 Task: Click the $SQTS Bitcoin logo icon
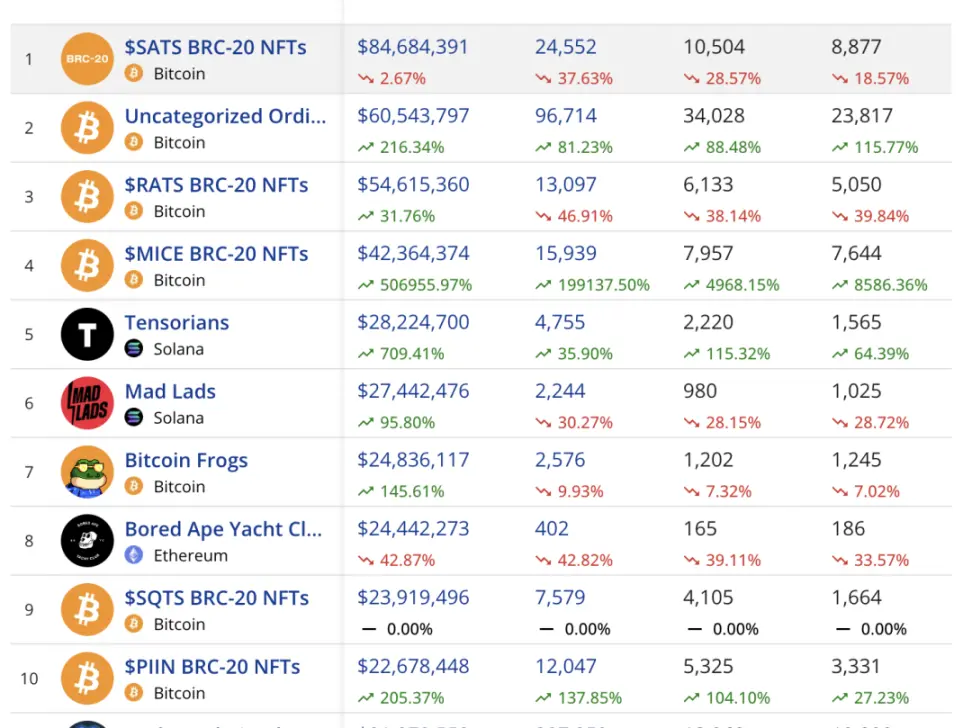(x=87, y=610)
